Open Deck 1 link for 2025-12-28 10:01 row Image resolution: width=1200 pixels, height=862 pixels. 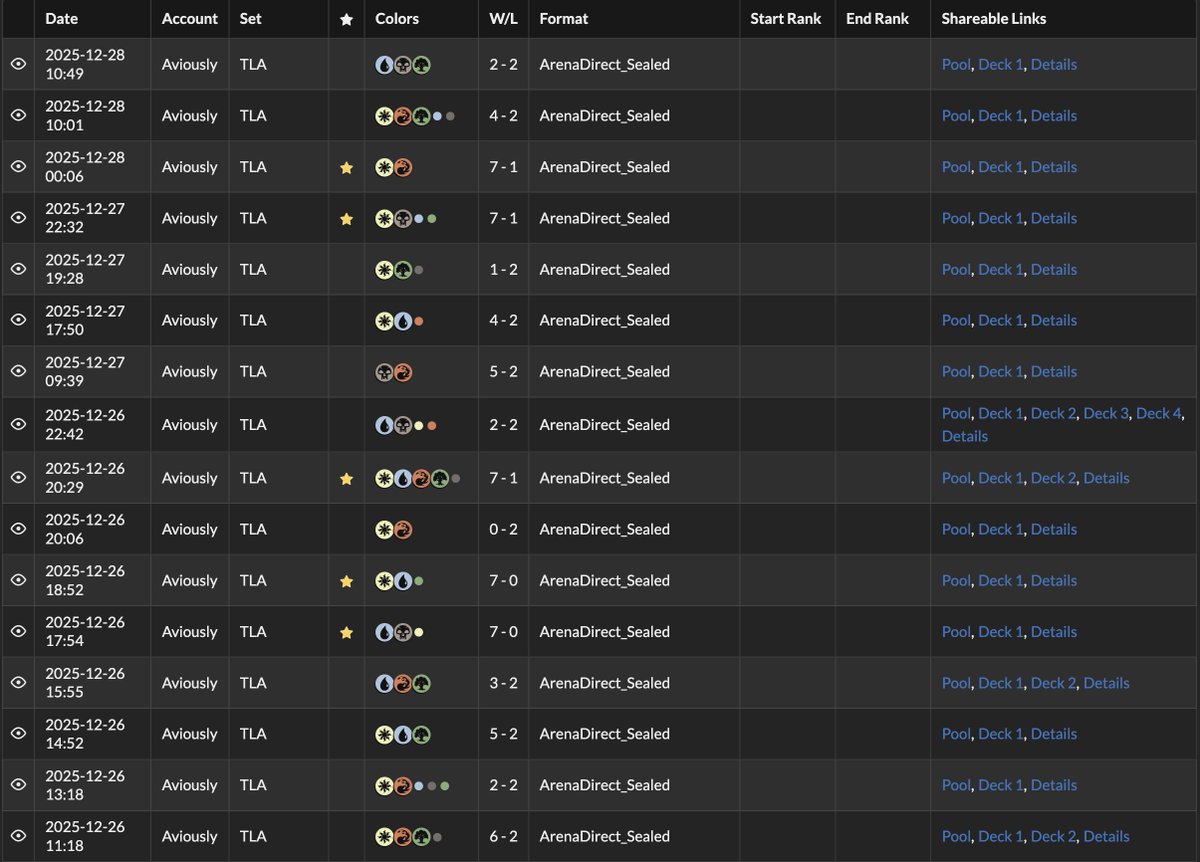tap(1001, 115)
